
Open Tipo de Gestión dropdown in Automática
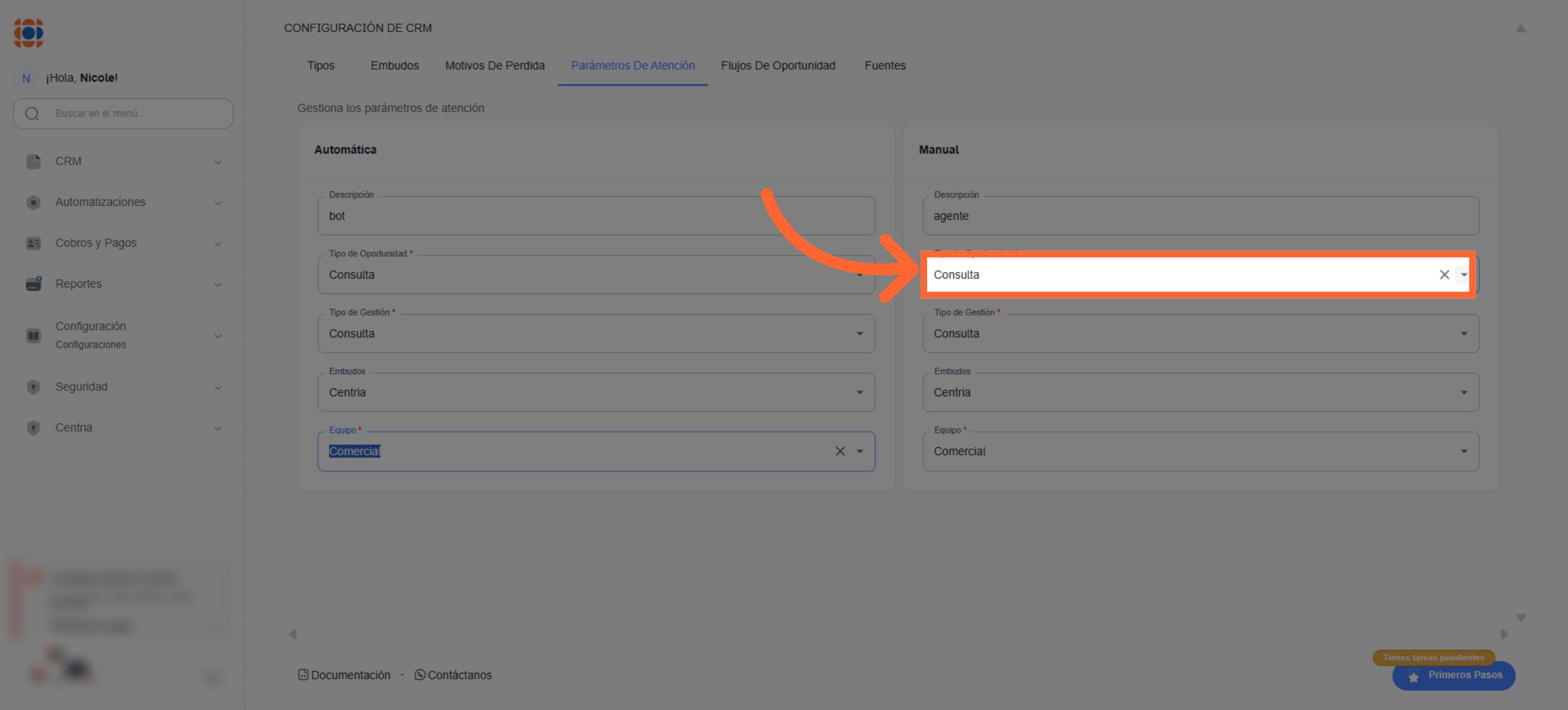[860, 333]
